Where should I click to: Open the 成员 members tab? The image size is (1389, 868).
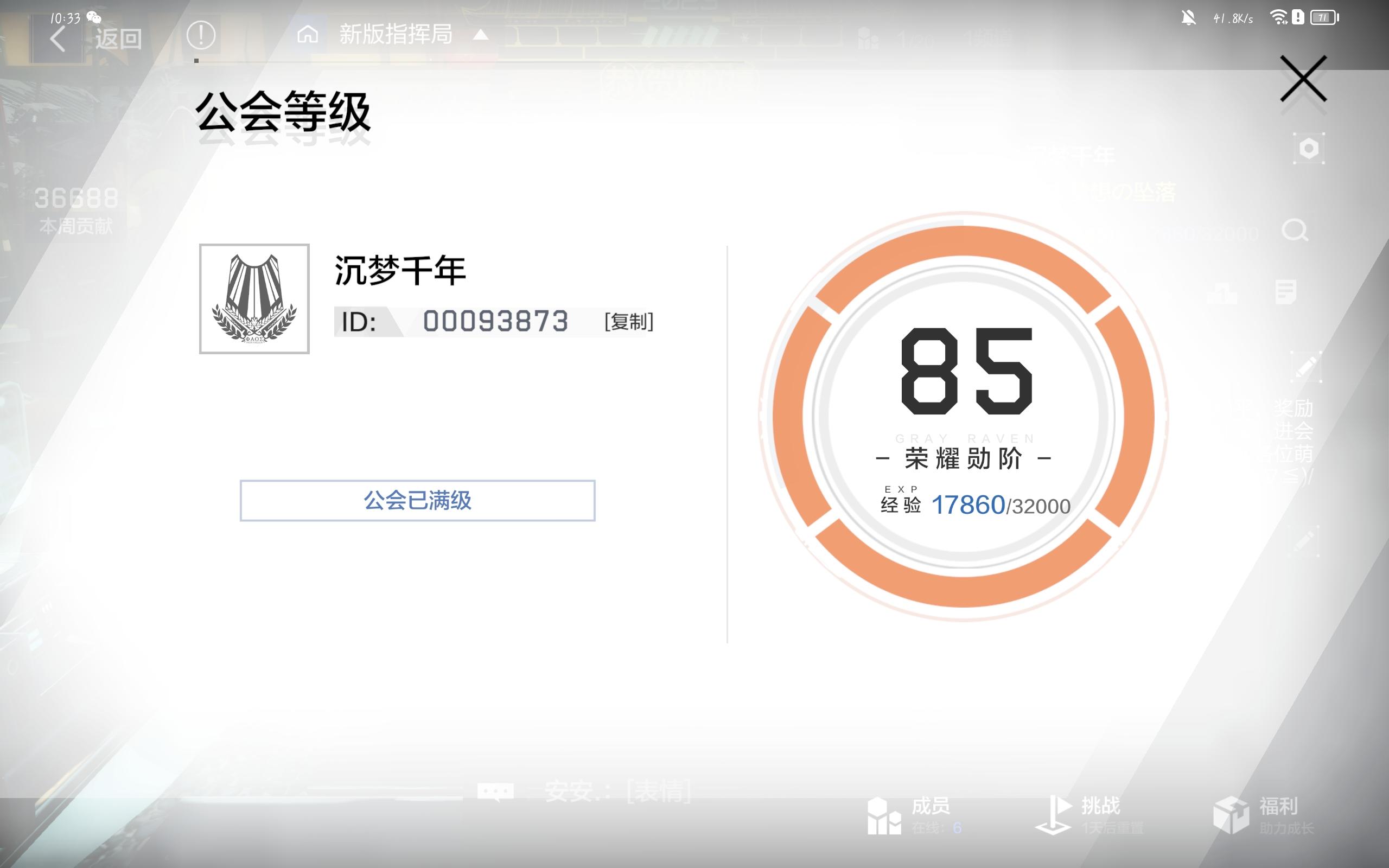pyautogui.click(x=914, y=815)
